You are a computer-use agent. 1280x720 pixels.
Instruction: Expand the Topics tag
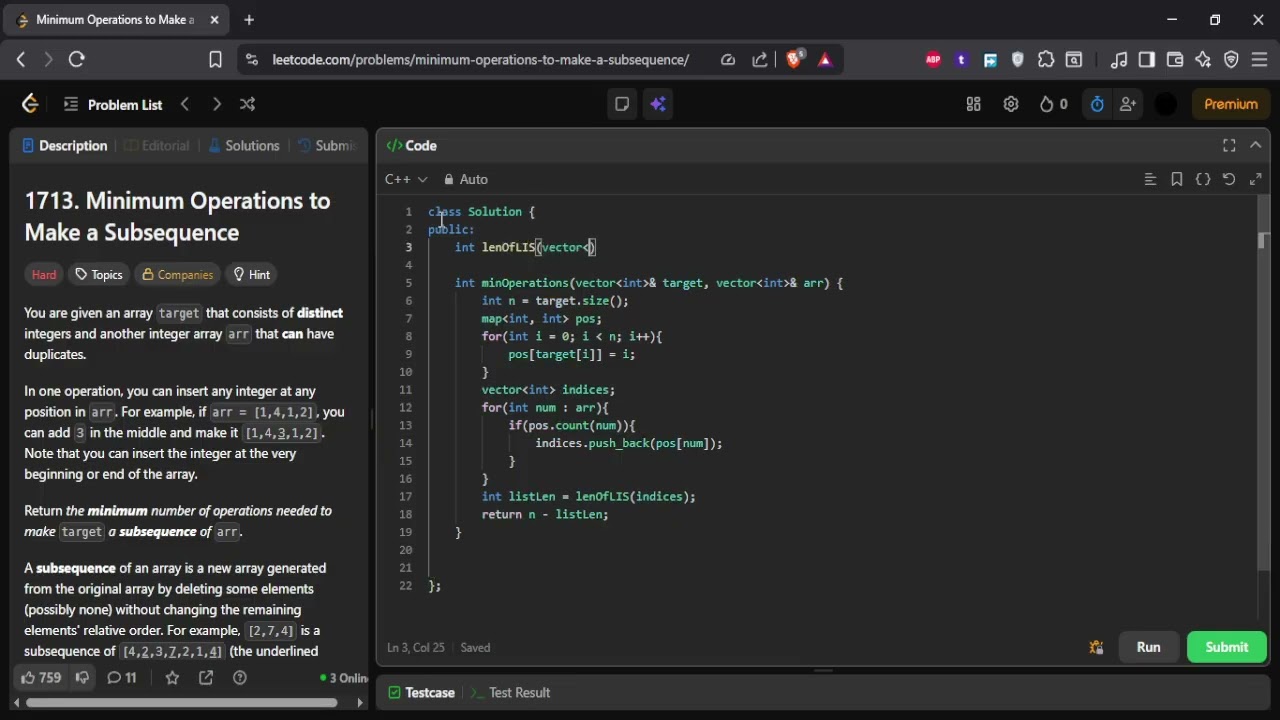click(99, 274)
